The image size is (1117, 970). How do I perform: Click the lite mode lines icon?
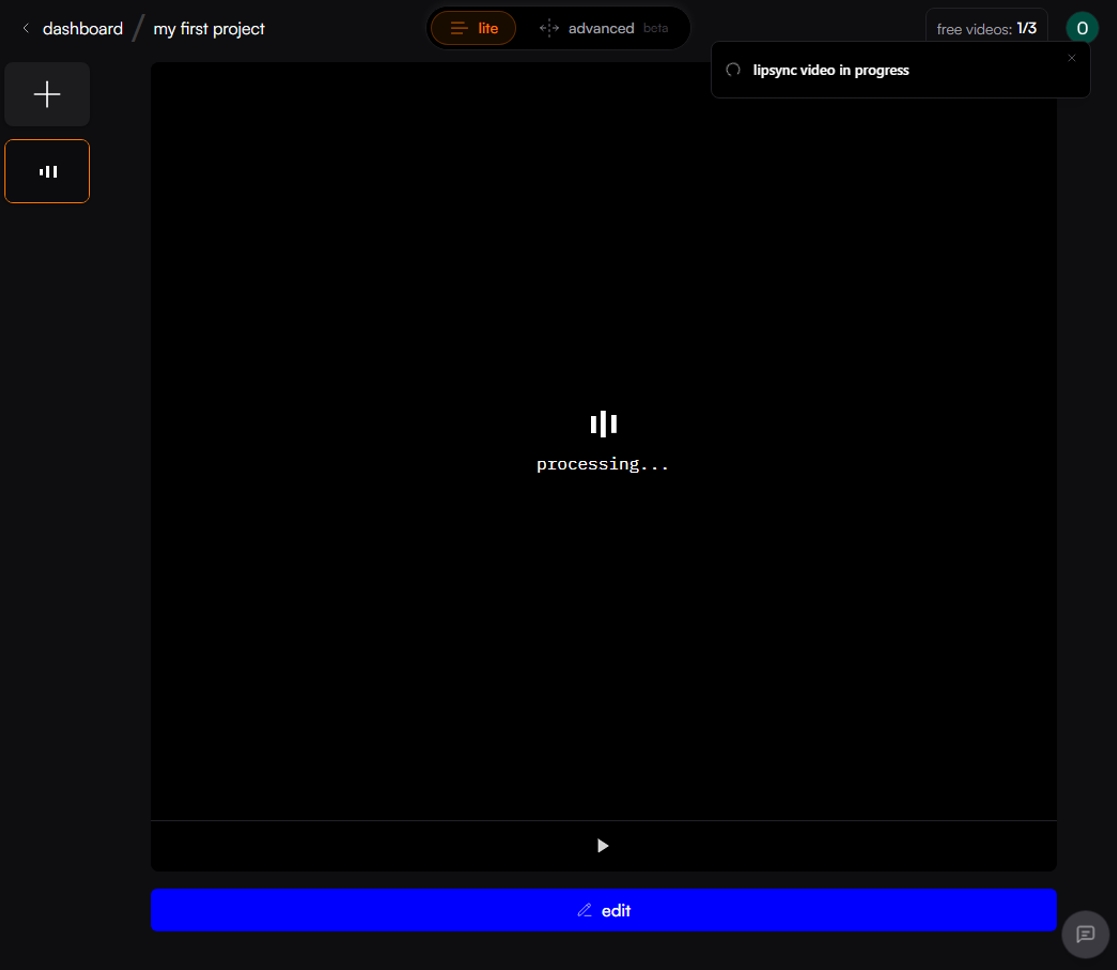point(459,28)
